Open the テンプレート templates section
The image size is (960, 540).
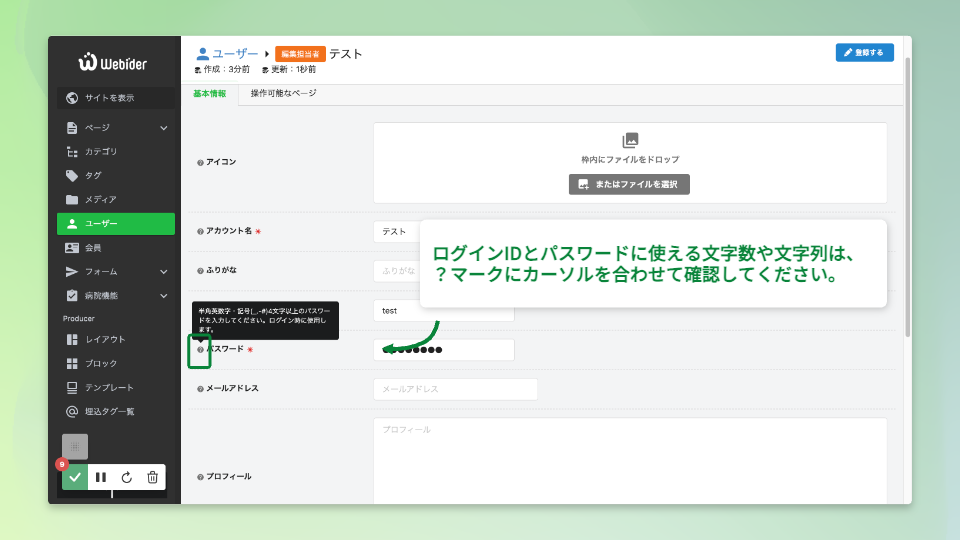pyautogui.click(x=108, y=387)
